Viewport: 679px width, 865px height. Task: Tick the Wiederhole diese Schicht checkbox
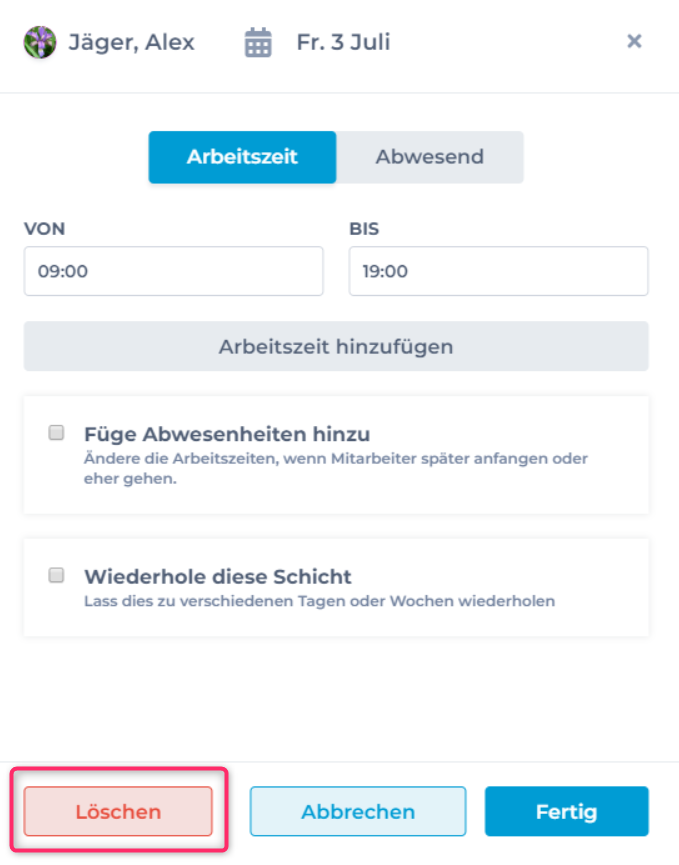click(57, 575)
